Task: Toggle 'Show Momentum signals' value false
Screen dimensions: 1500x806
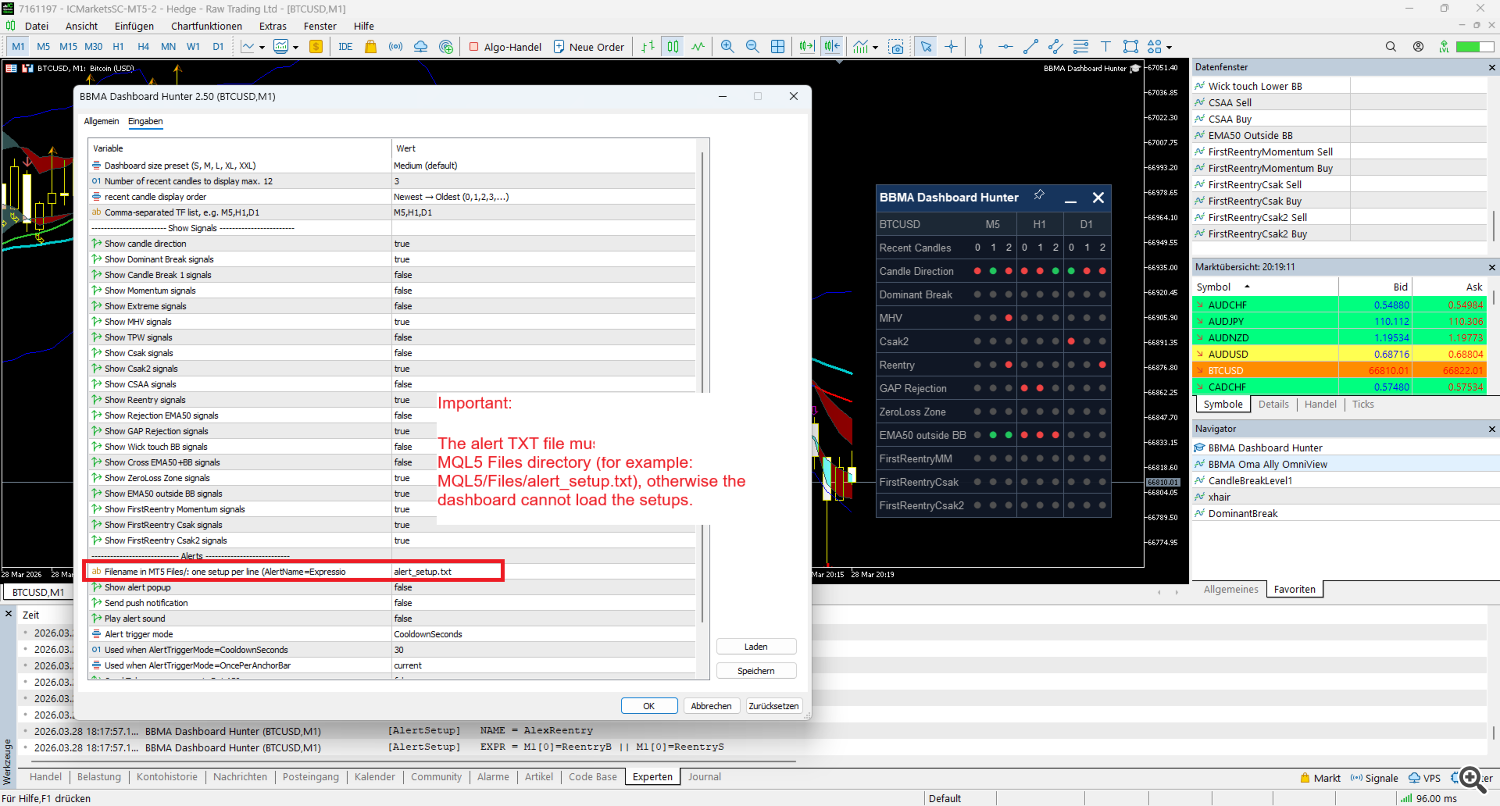Action: tap(544, 290)
